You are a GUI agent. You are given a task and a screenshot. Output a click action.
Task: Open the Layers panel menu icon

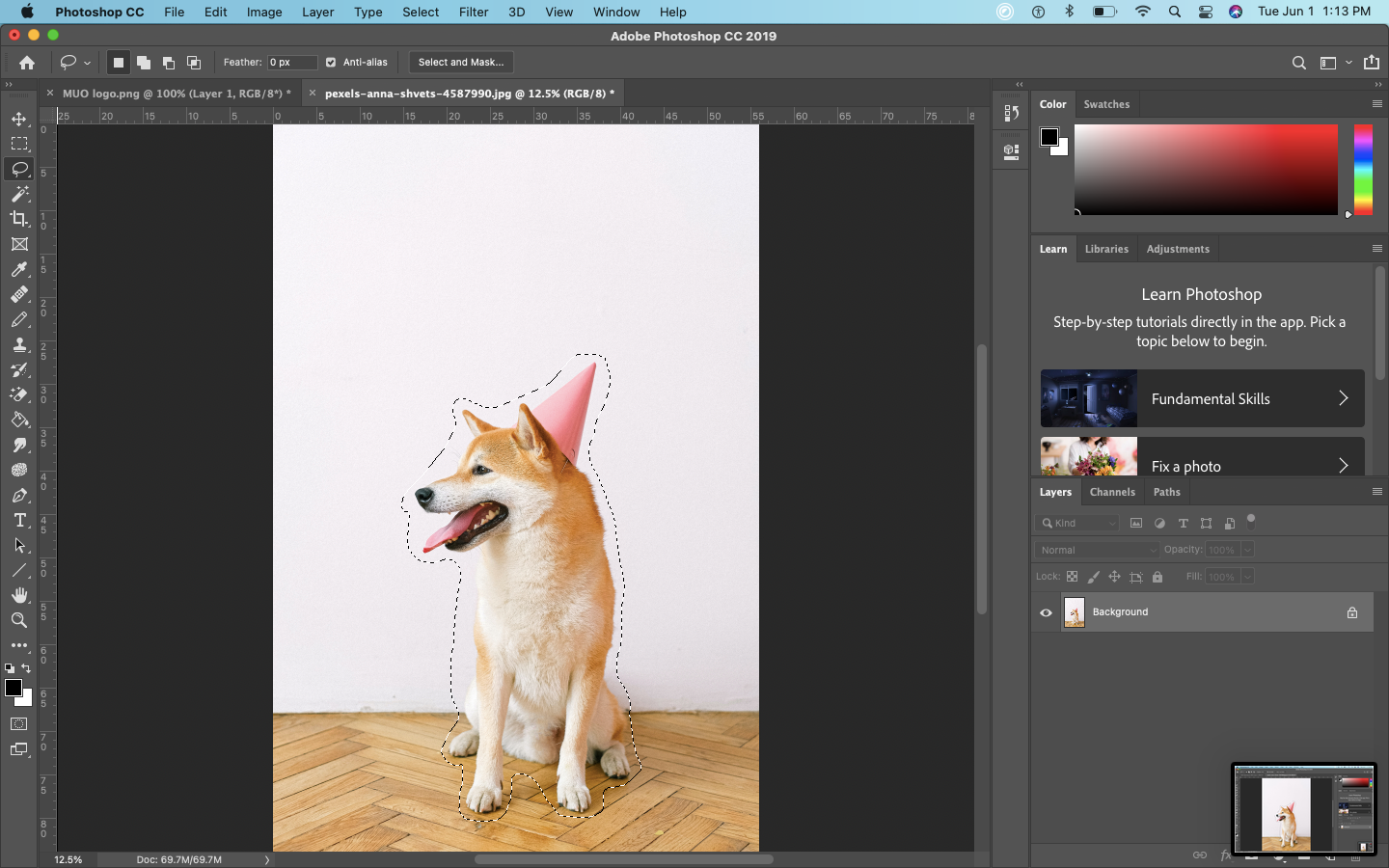[1375, 492]
